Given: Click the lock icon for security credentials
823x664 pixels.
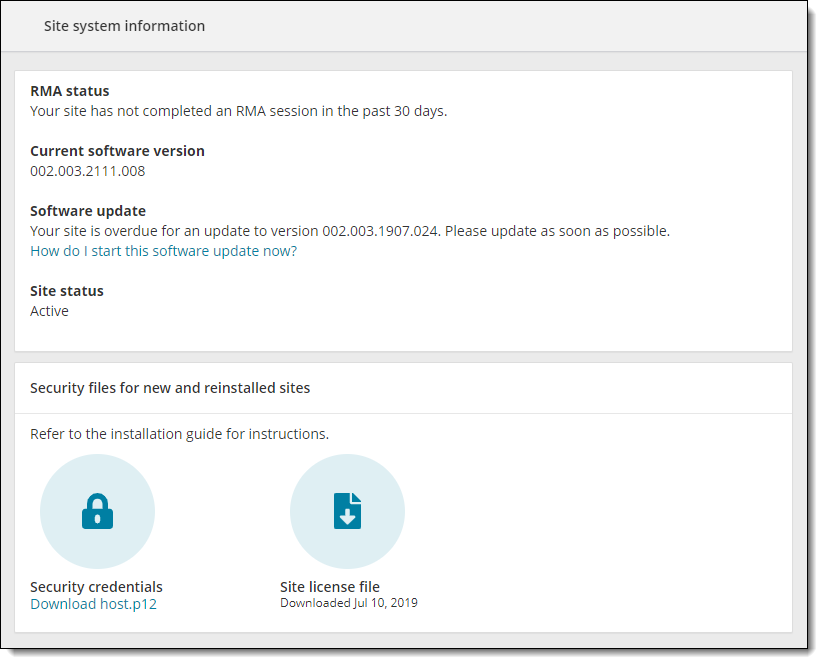Looking at the screenshot, I should pos(97,511).
